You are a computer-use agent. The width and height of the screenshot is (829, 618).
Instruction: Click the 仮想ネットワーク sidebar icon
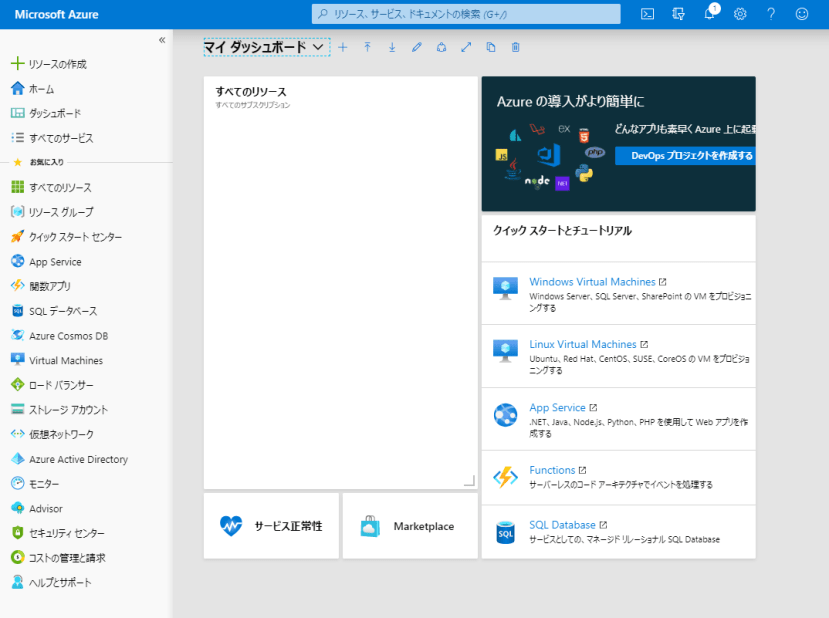pyautogui.click(x=17, y=433)
